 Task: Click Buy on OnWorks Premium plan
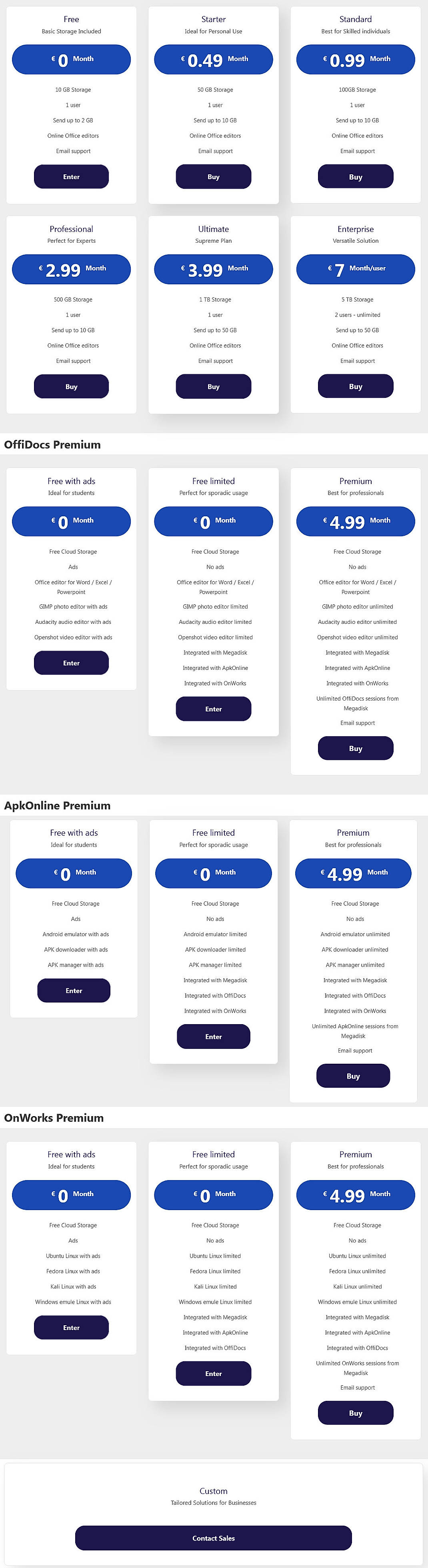pyautogui.click(x=356, y=1413)
